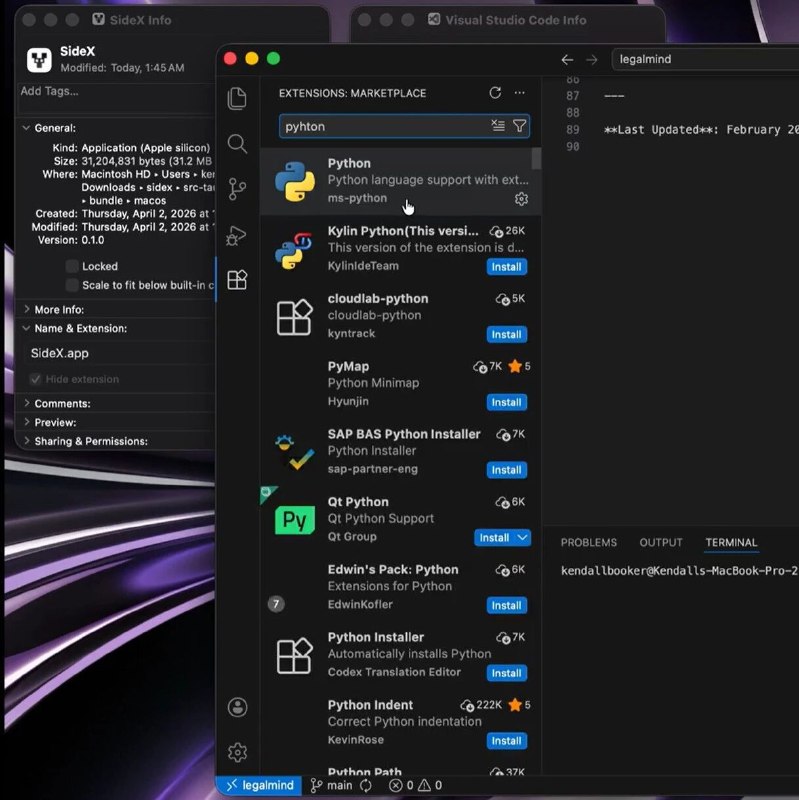Open the extension pack badge on Edwin's Pack

276,604
